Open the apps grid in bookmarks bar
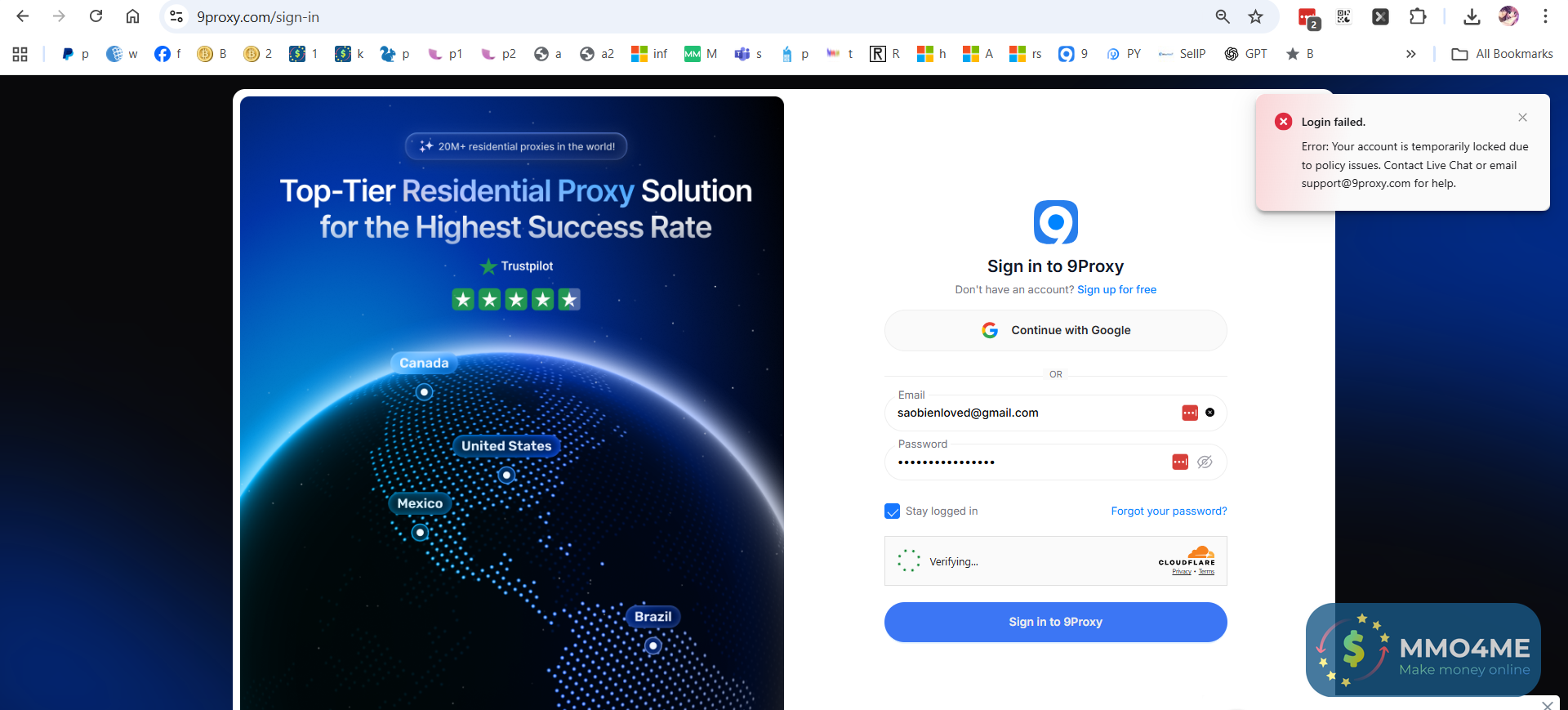1568x710 pixels. [x=20, y=54]
